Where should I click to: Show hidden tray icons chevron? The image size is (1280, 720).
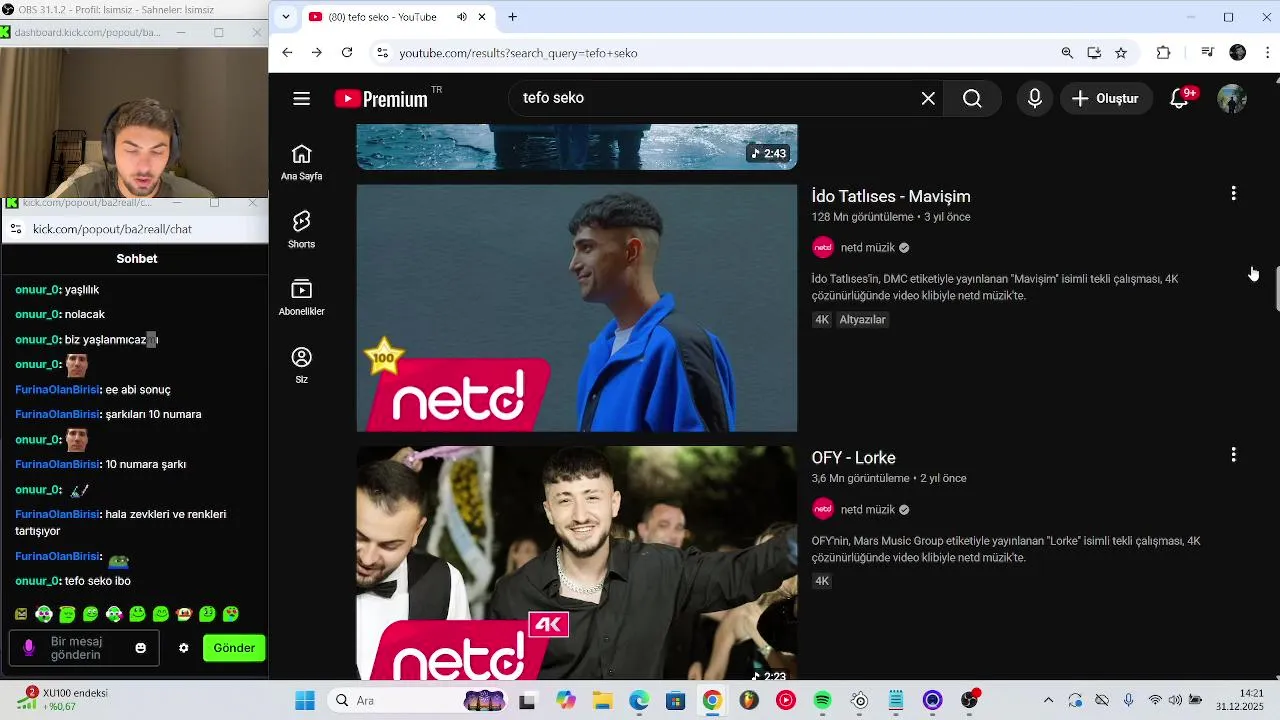click(1048, 700)
